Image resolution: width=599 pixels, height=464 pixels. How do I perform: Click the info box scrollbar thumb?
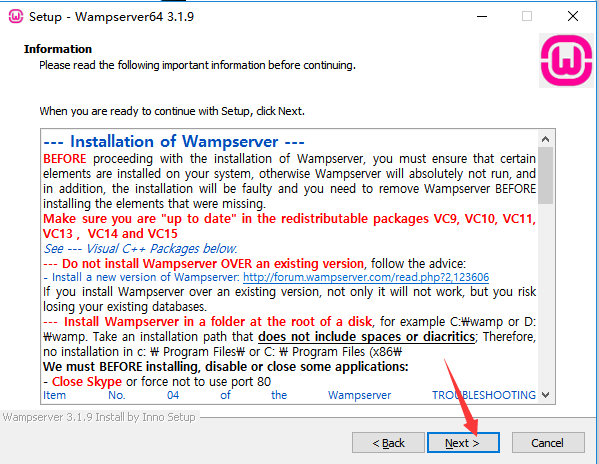(546, 176)
